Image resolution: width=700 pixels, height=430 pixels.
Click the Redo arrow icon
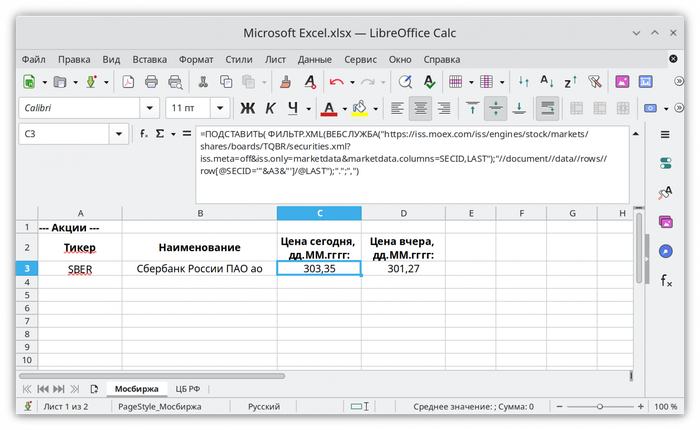(367, 82)
